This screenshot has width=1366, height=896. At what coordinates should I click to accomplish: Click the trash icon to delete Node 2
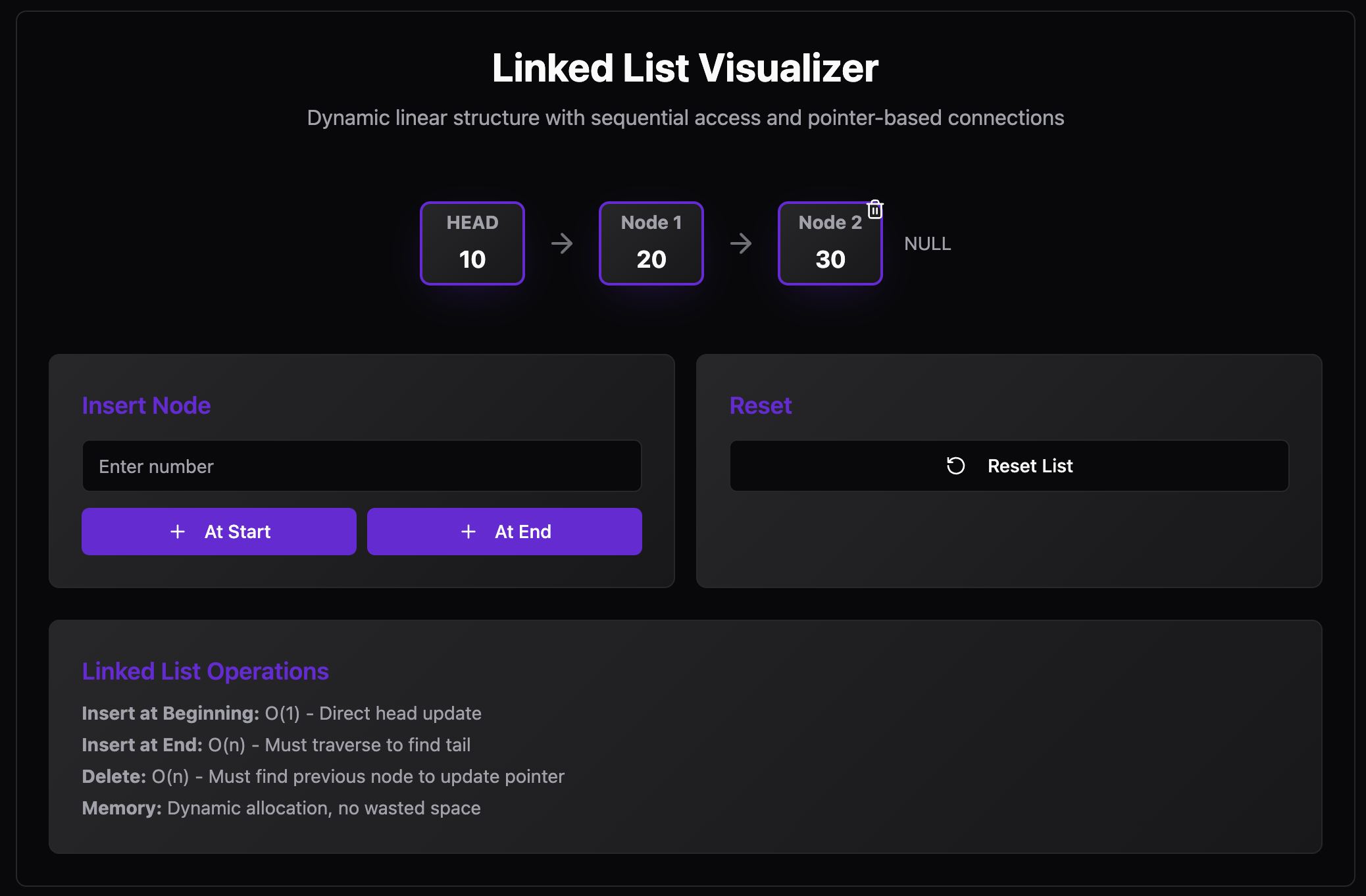(x=875, y=208)
